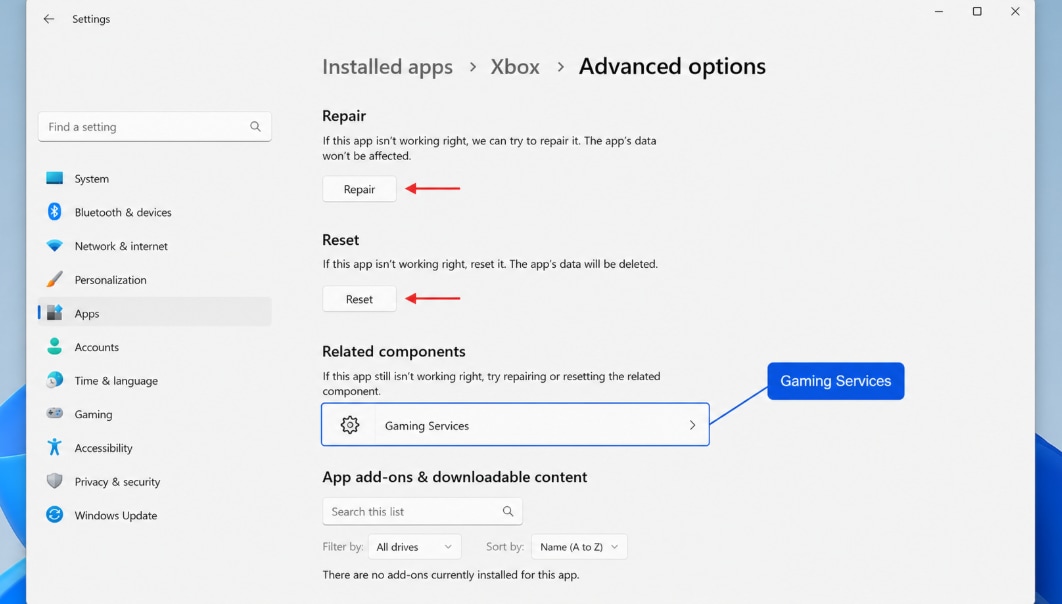Open the Sort by Name (A to Z) dropdown
Screen dimensions: 1062x604
tap(579, 546)
